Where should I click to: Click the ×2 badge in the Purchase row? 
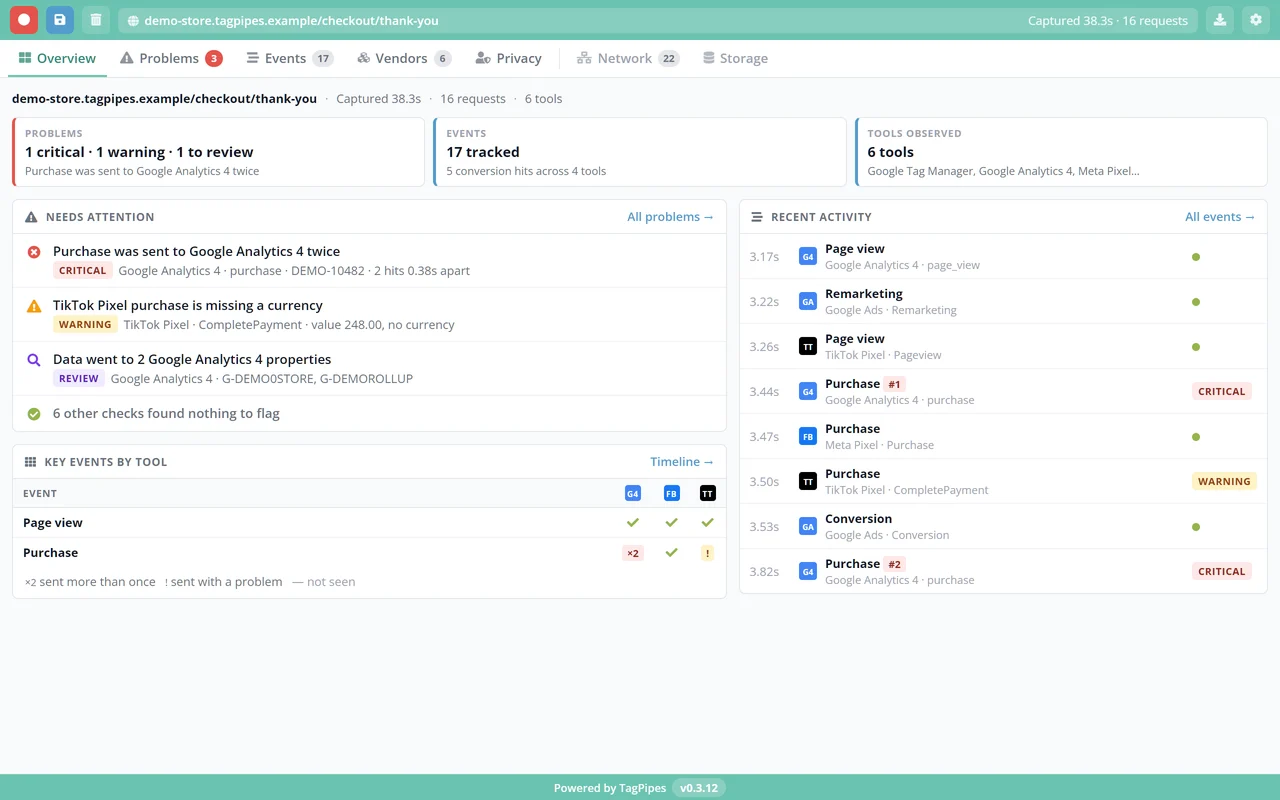633,553
